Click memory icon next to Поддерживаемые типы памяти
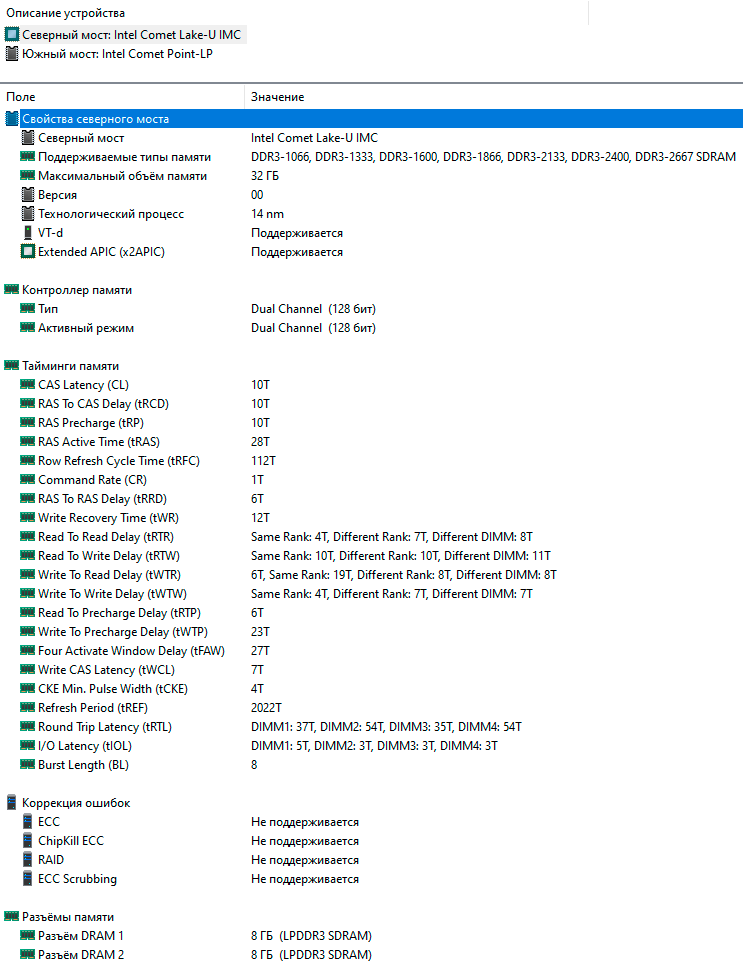 click(27, 156)
